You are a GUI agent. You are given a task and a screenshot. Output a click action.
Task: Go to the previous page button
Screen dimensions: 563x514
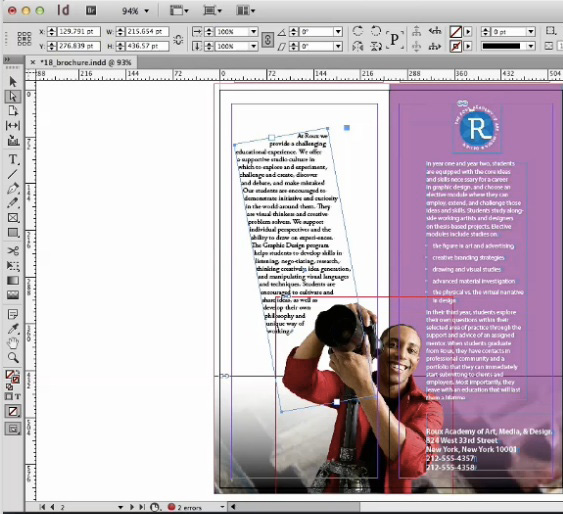click(52, 507)
